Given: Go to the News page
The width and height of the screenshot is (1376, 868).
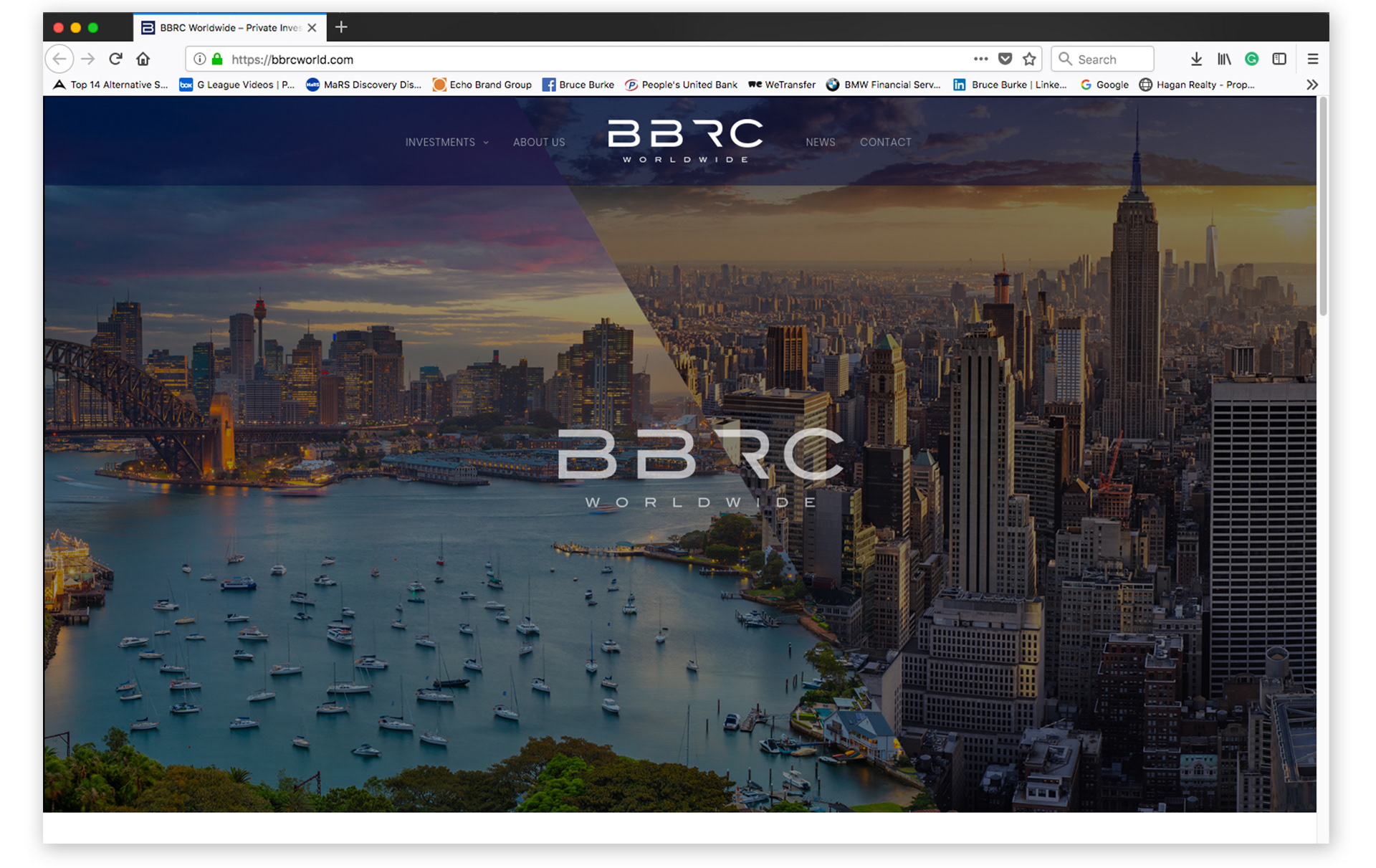Looking at the screenshot, I should pyautogui.click(x=820, y=142).
